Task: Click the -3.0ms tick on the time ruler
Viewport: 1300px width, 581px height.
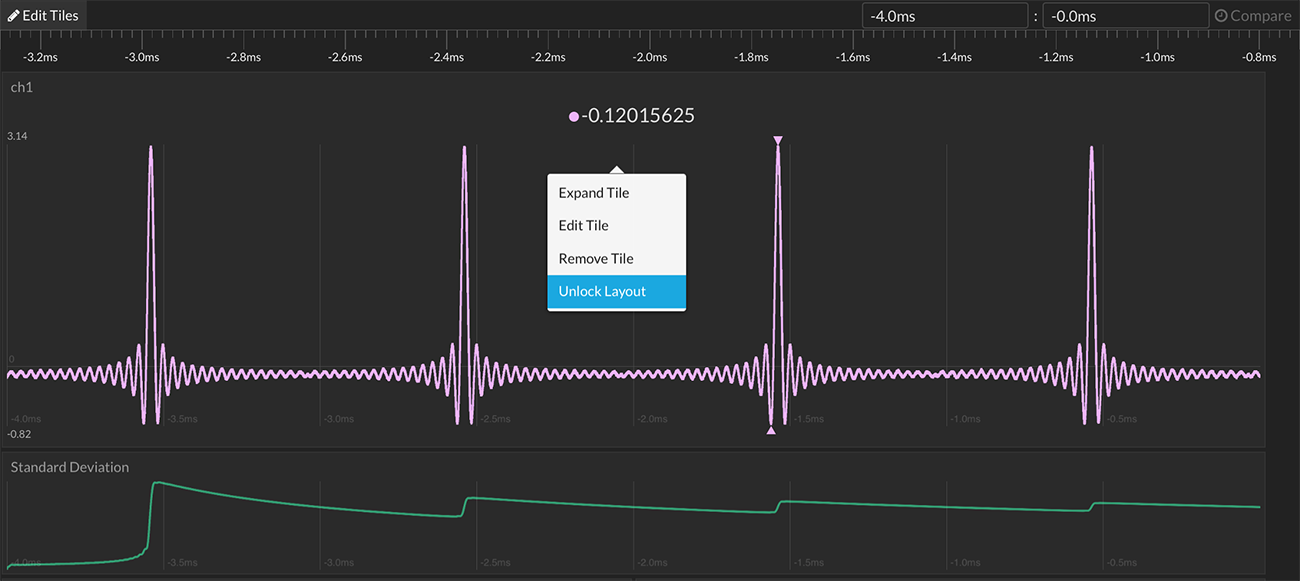Action: point(142,57)
